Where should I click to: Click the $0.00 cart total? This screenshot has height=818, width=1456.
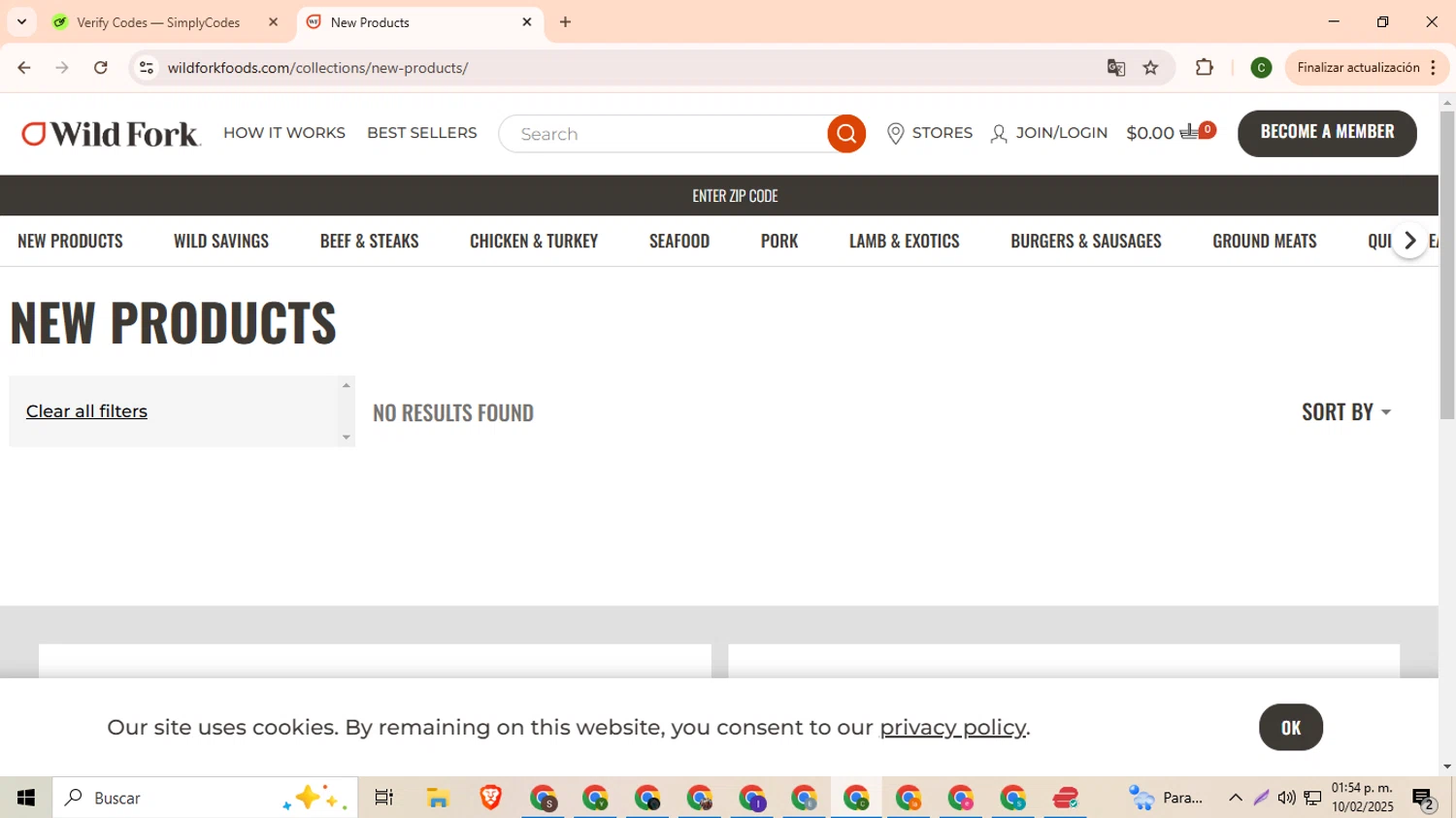point(1150,133)
